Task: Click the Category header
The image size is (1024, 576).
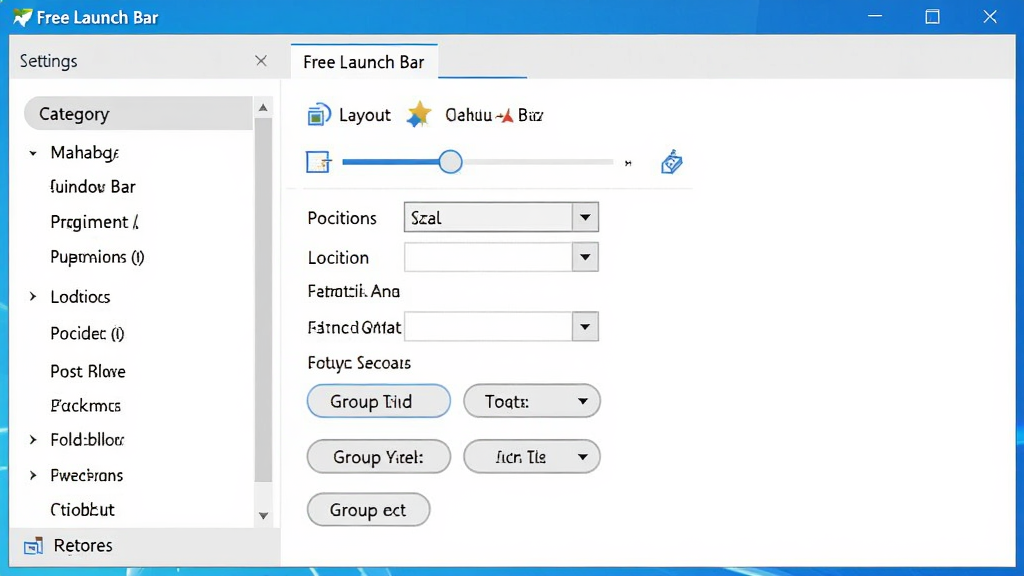Action: pos(138,114)
